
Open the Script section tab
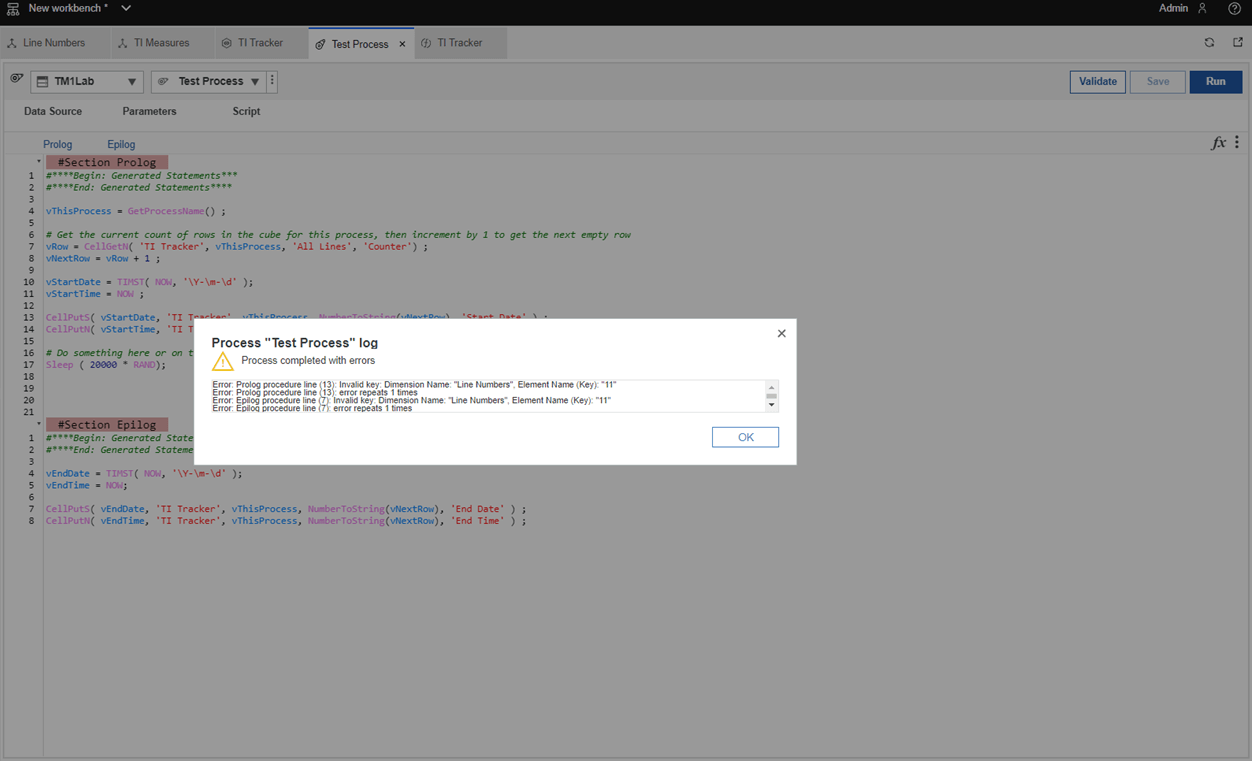click(x=246, y=112)
